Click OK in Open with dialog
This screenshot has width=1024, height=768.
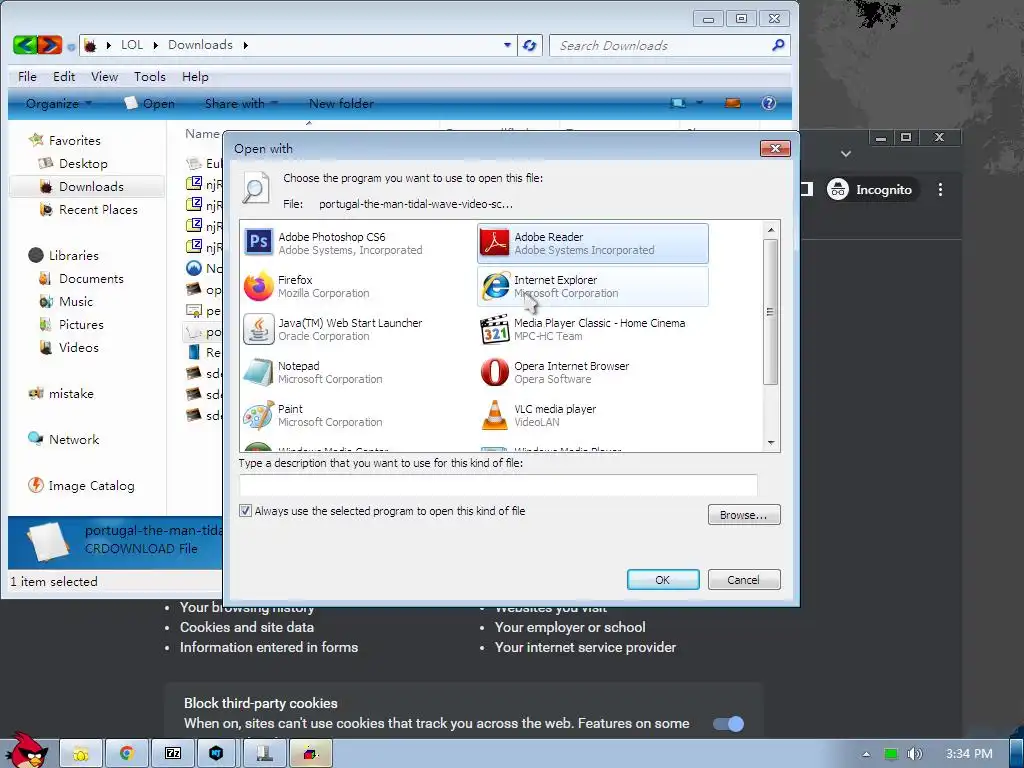(663, 579)
